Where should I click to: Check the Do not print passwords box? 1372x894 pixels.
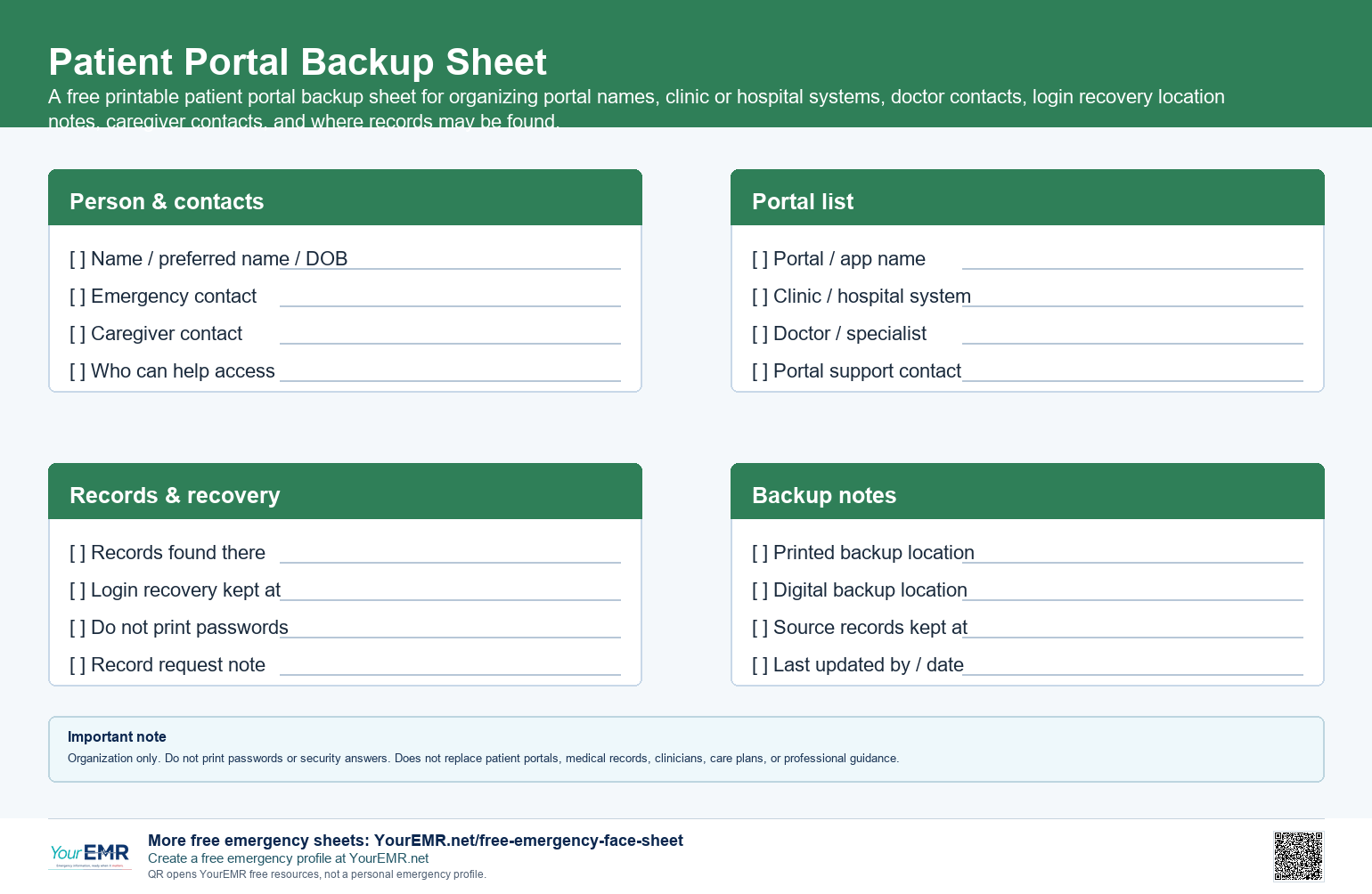coord(78,628)
